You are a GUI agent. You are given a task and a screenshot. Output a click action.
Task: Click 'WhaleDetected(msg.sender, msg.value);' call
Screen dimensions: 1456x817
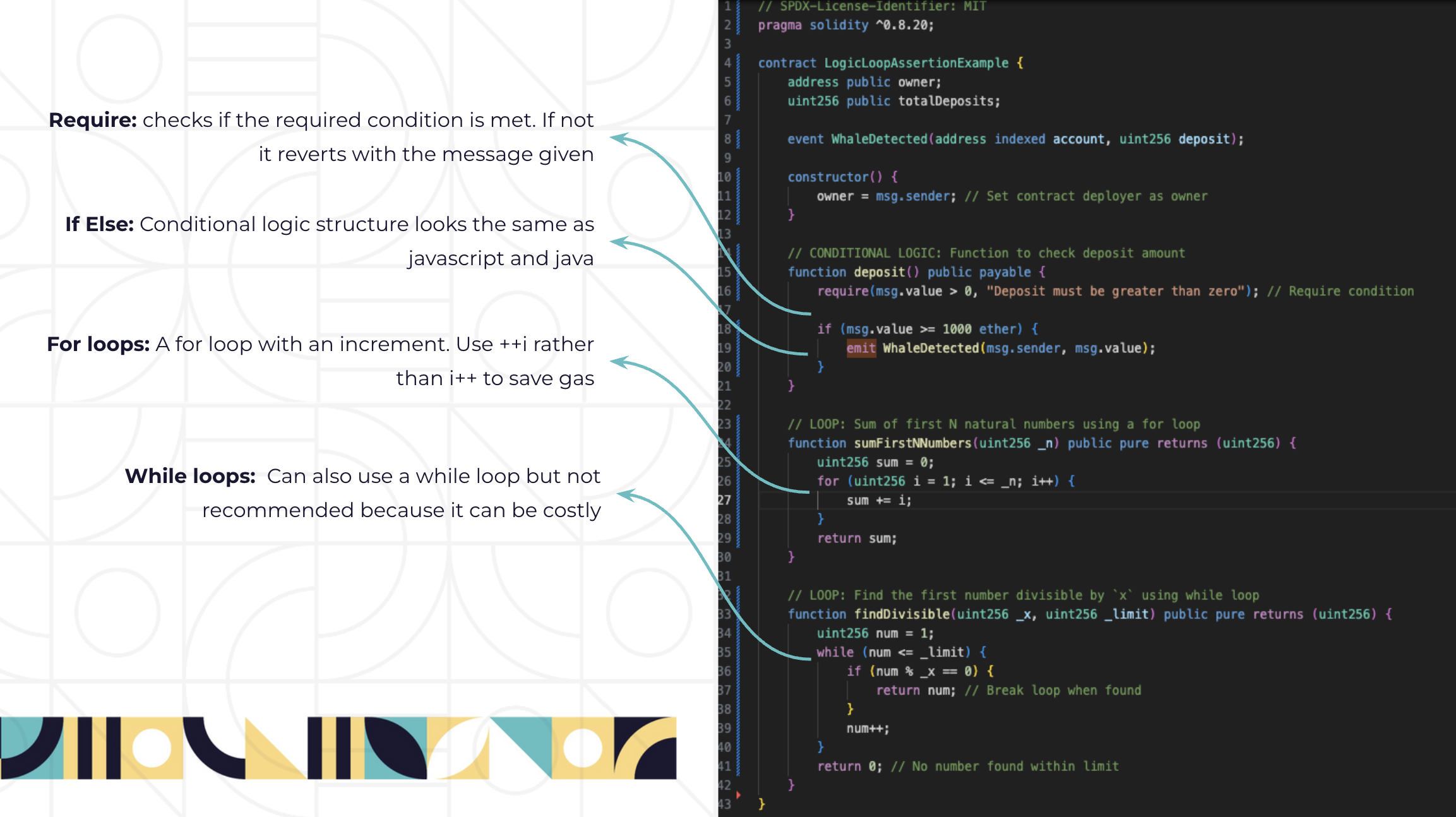1019,348
